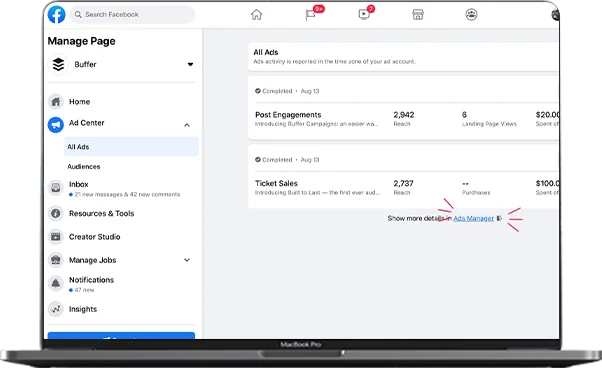Click Completed checkmark icon on Post Engagements card
Screen dimensions: 602x368
click(x=258, y=91)
